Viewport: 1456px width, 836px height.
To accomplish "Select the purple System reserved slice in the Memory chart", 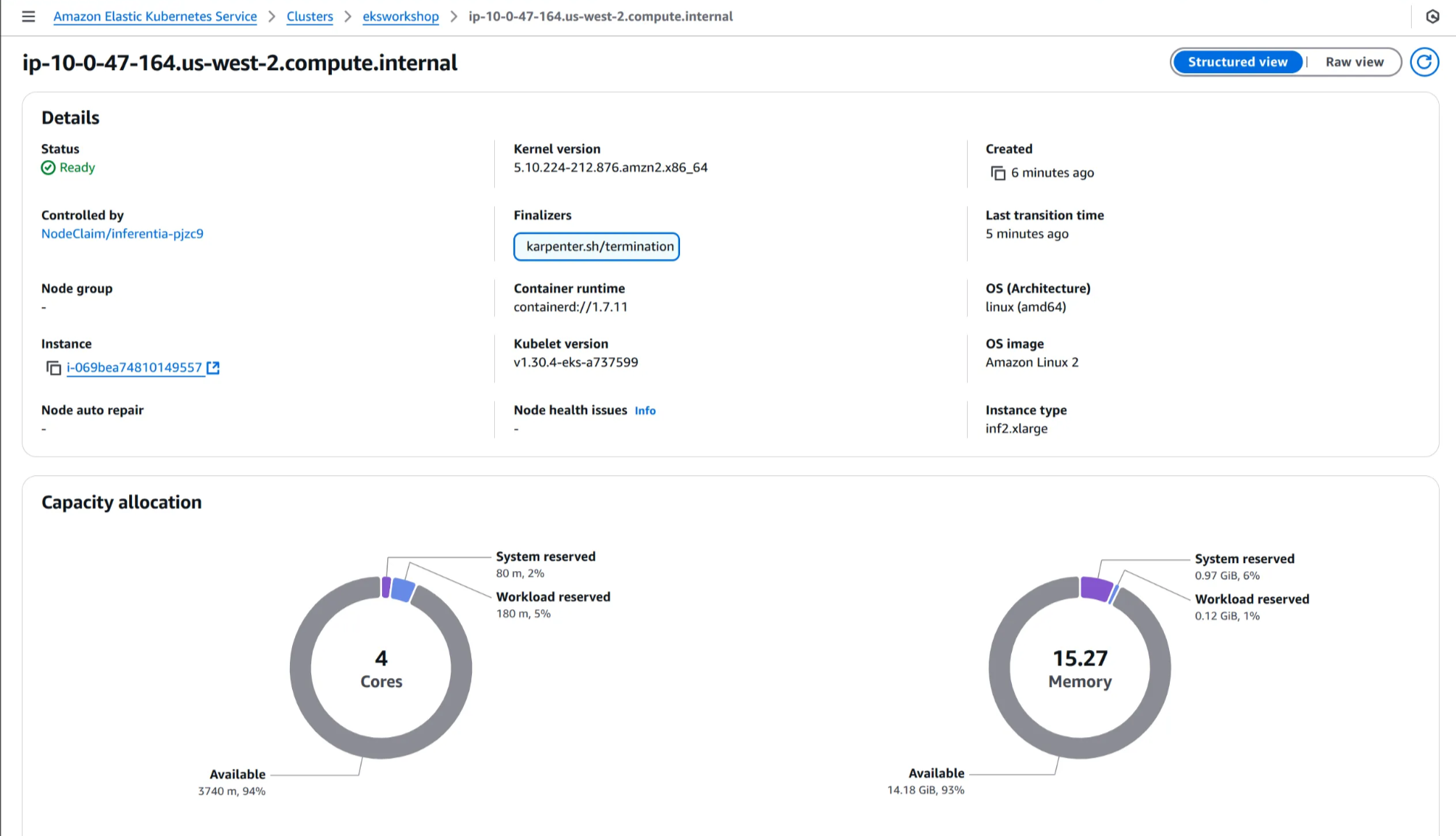I will coord(1096,589).
